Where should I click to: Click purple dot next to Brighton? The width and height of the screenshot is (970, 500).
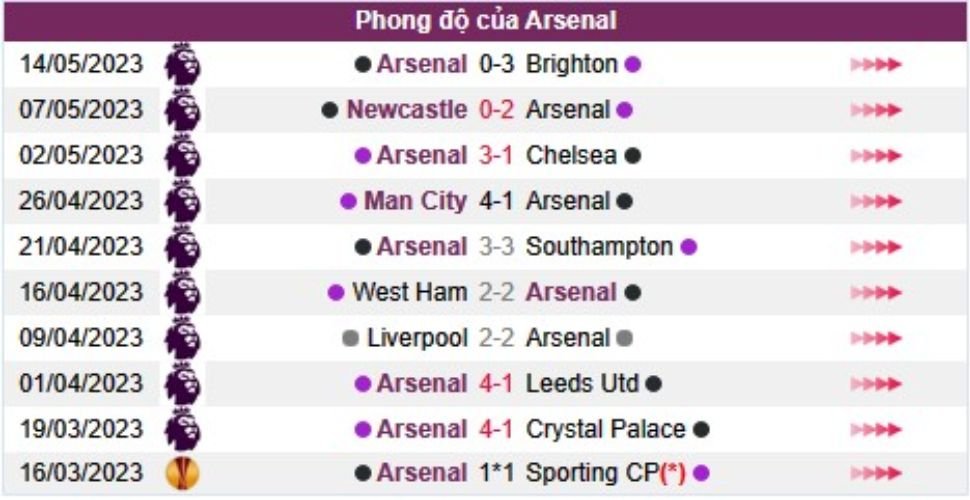click(x=633, y=65)
